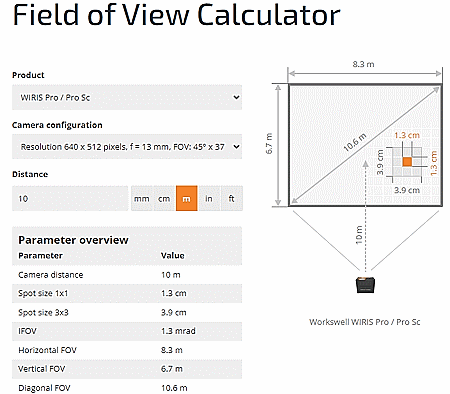The height and width of the screenshot is (394, 450).
Task: Click the Parameter overview heading
Action: click(73, 240)
